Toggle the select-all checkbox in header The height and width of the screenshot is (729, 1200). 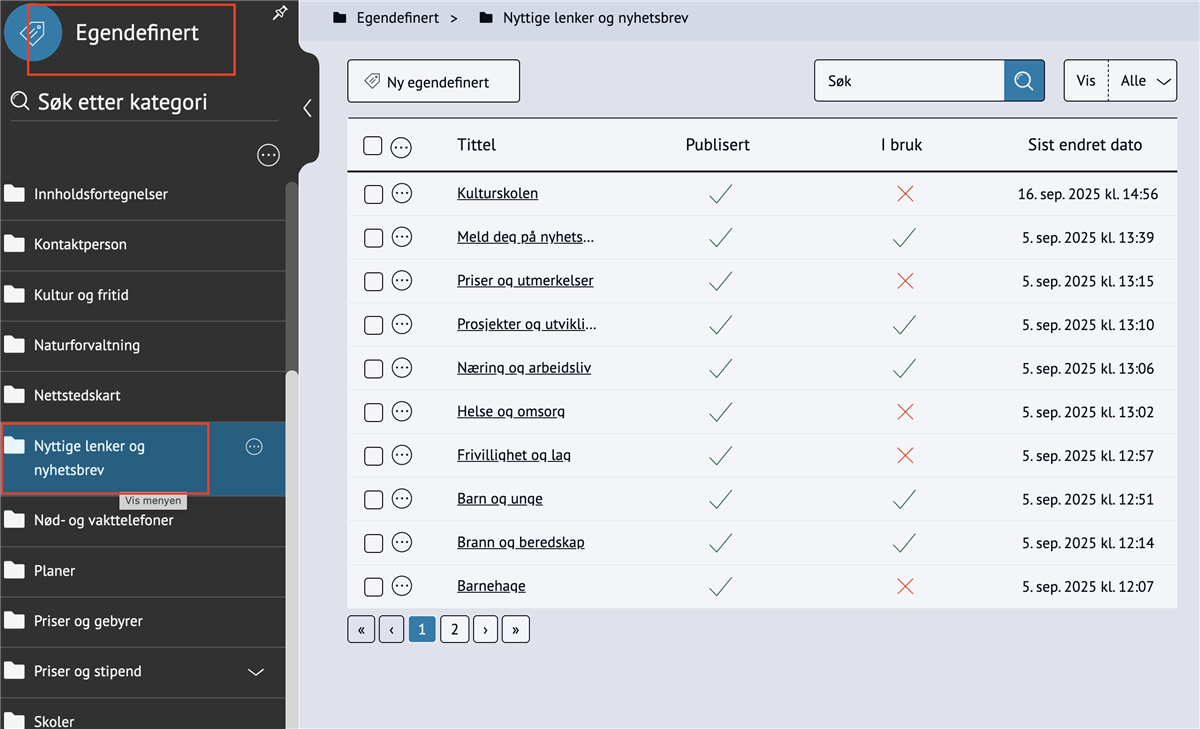point(373,146)
